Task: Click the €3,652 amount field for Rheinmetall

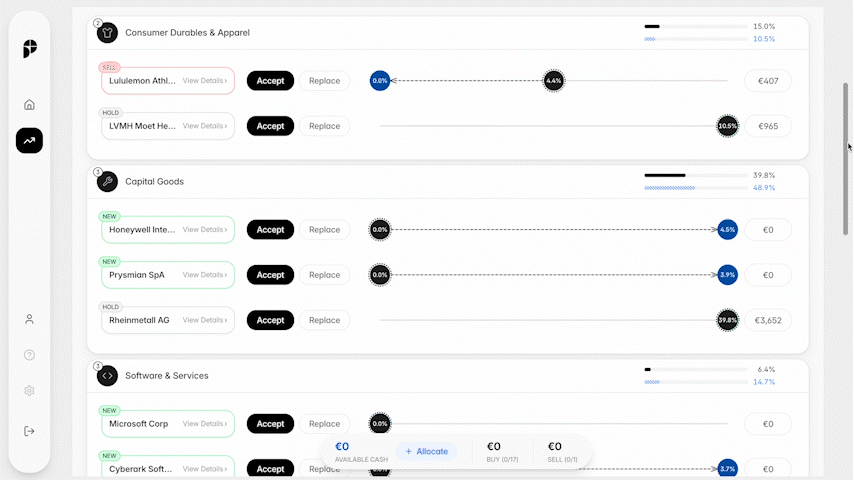Action: (767, 320)
